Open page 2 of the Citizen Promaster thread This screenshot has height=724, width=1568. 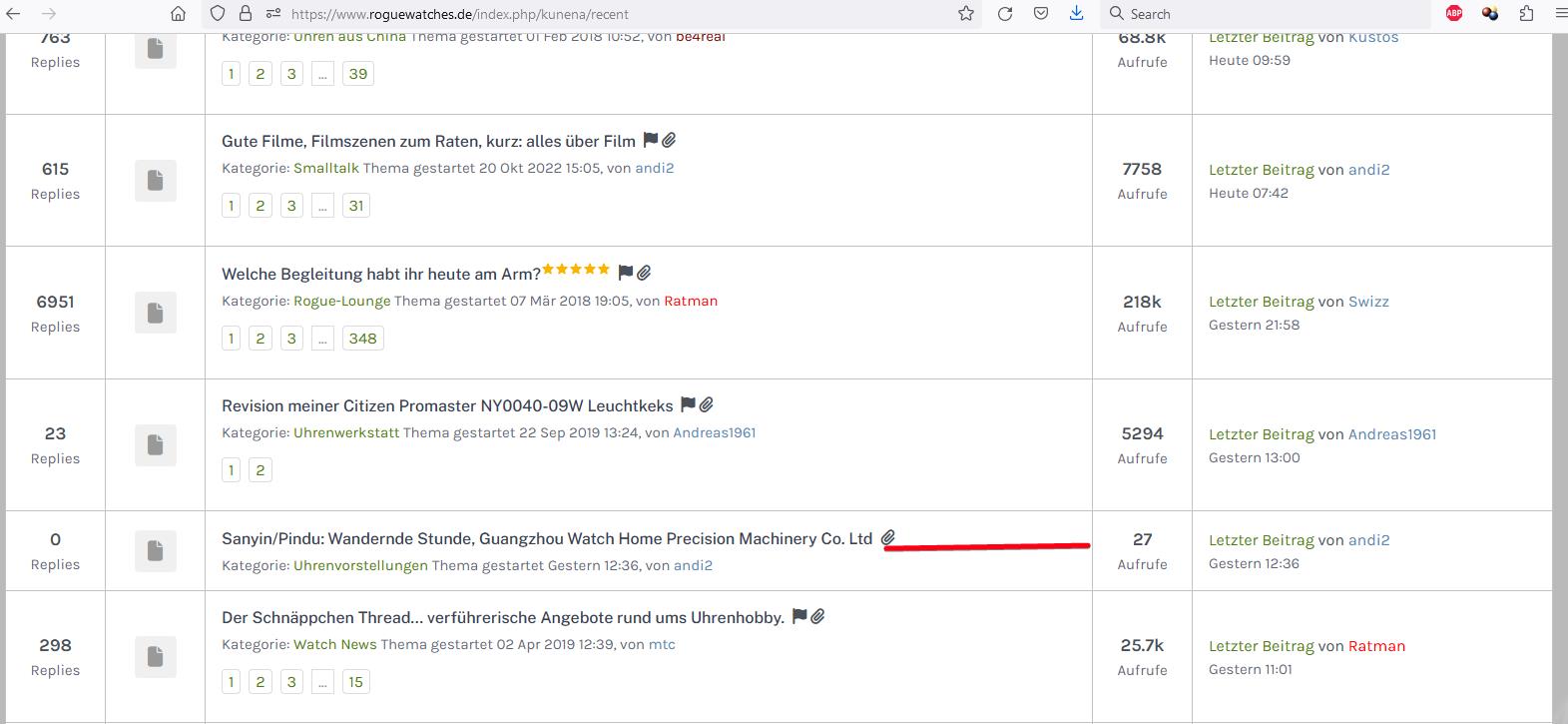coord(261,470)
